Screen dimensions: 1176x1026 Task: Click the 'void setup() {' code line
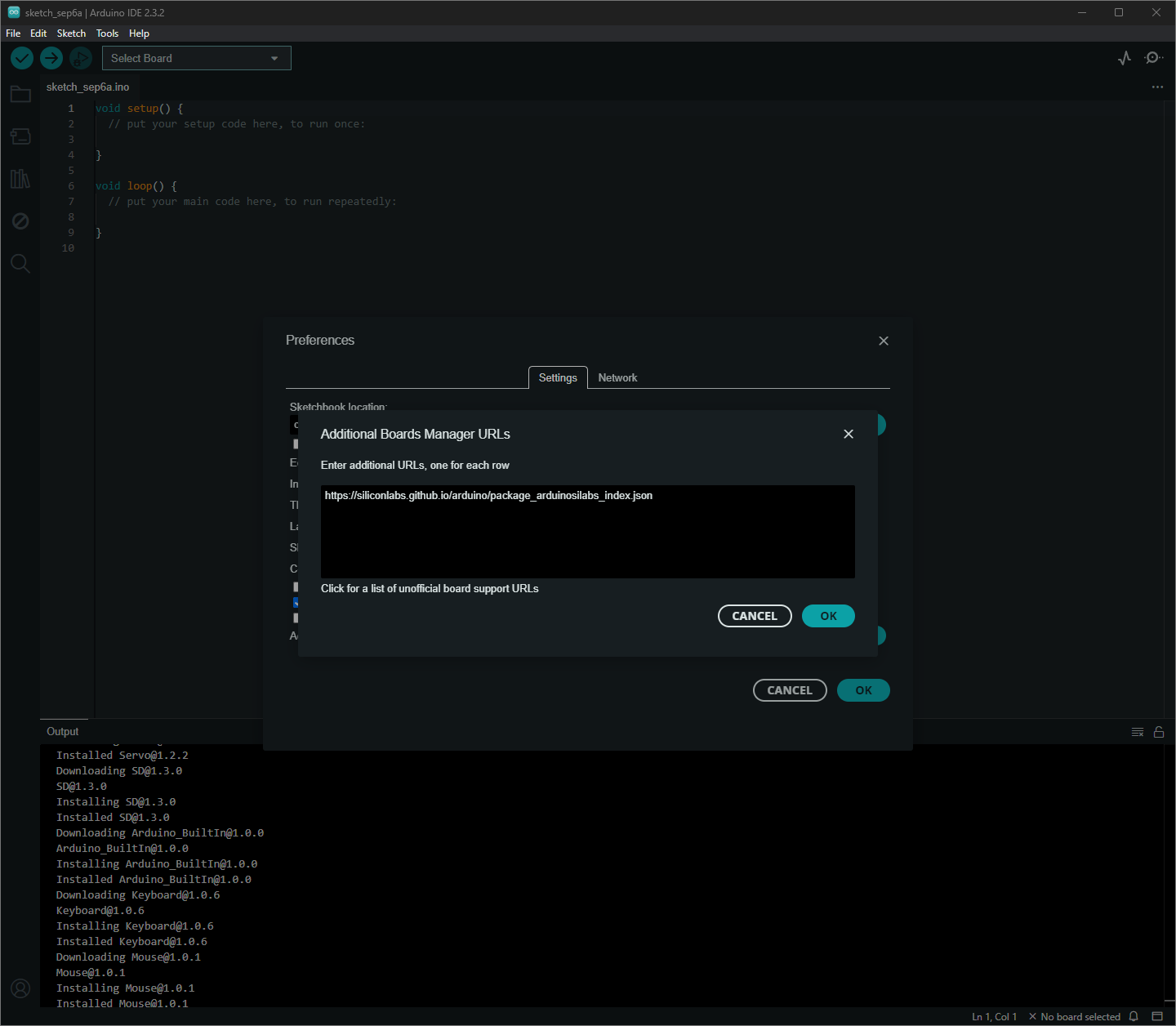pos(140,108)
